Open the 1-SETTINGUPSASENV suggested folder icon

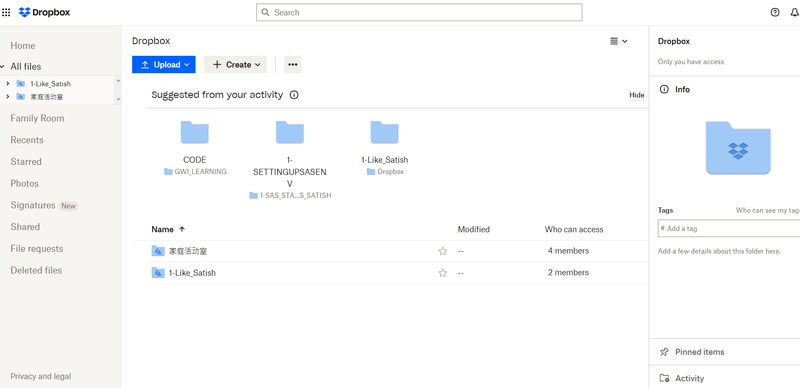point(290,132)
